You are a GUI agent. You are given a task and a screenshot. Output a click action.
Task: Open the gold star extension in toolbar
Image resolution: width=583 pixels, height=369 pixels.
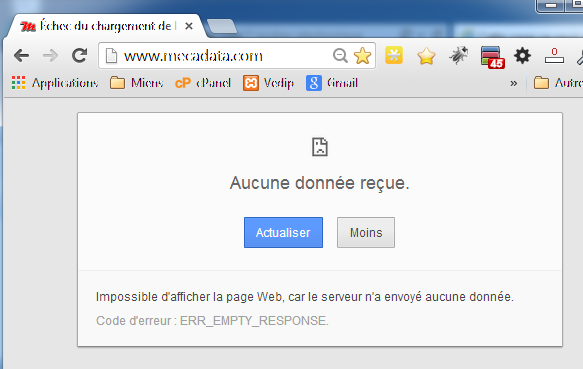426,56
